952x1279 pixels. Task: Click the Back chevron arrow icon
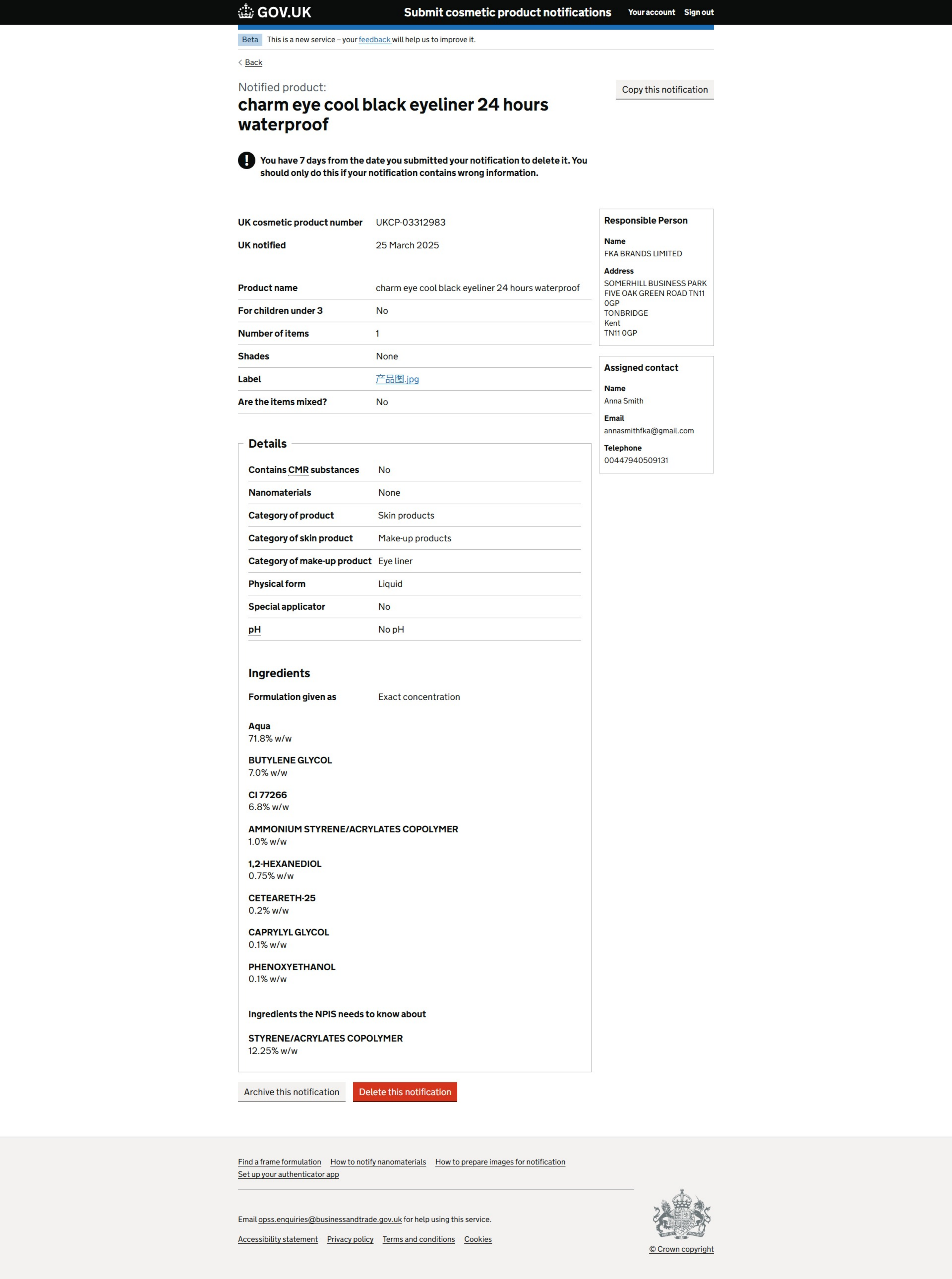tap(240, 62)
